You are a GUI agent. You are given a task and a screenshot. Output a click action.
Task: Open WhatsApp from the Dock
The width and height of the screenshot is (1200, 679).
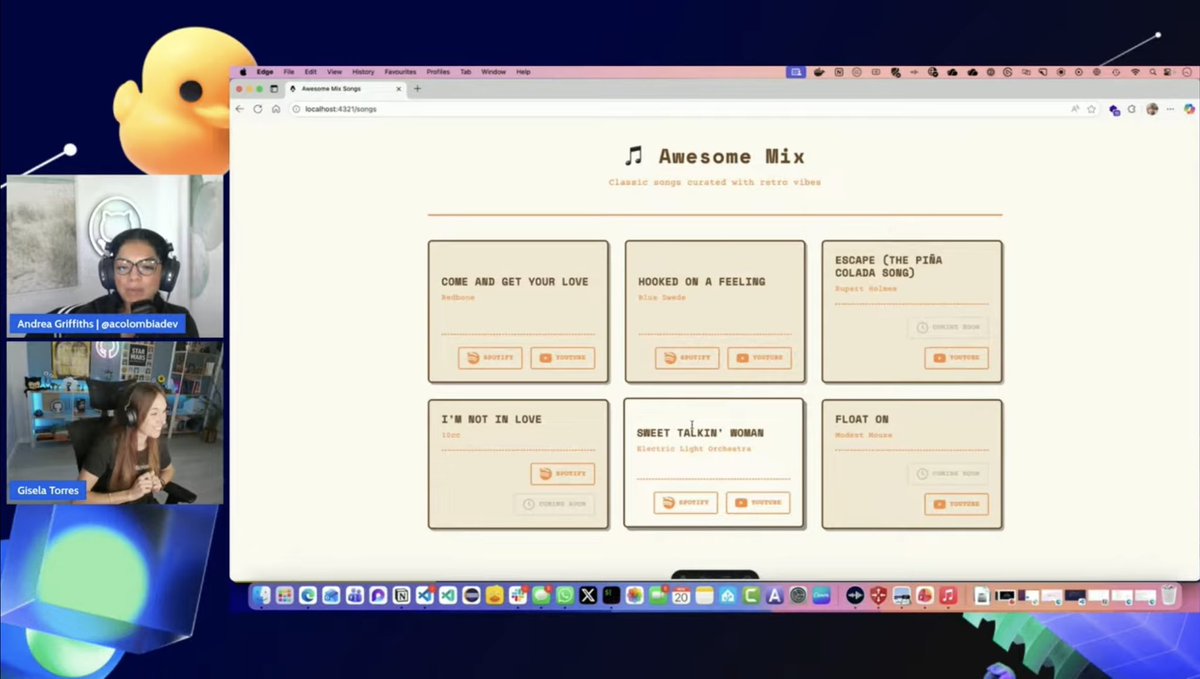coord(564,595)
